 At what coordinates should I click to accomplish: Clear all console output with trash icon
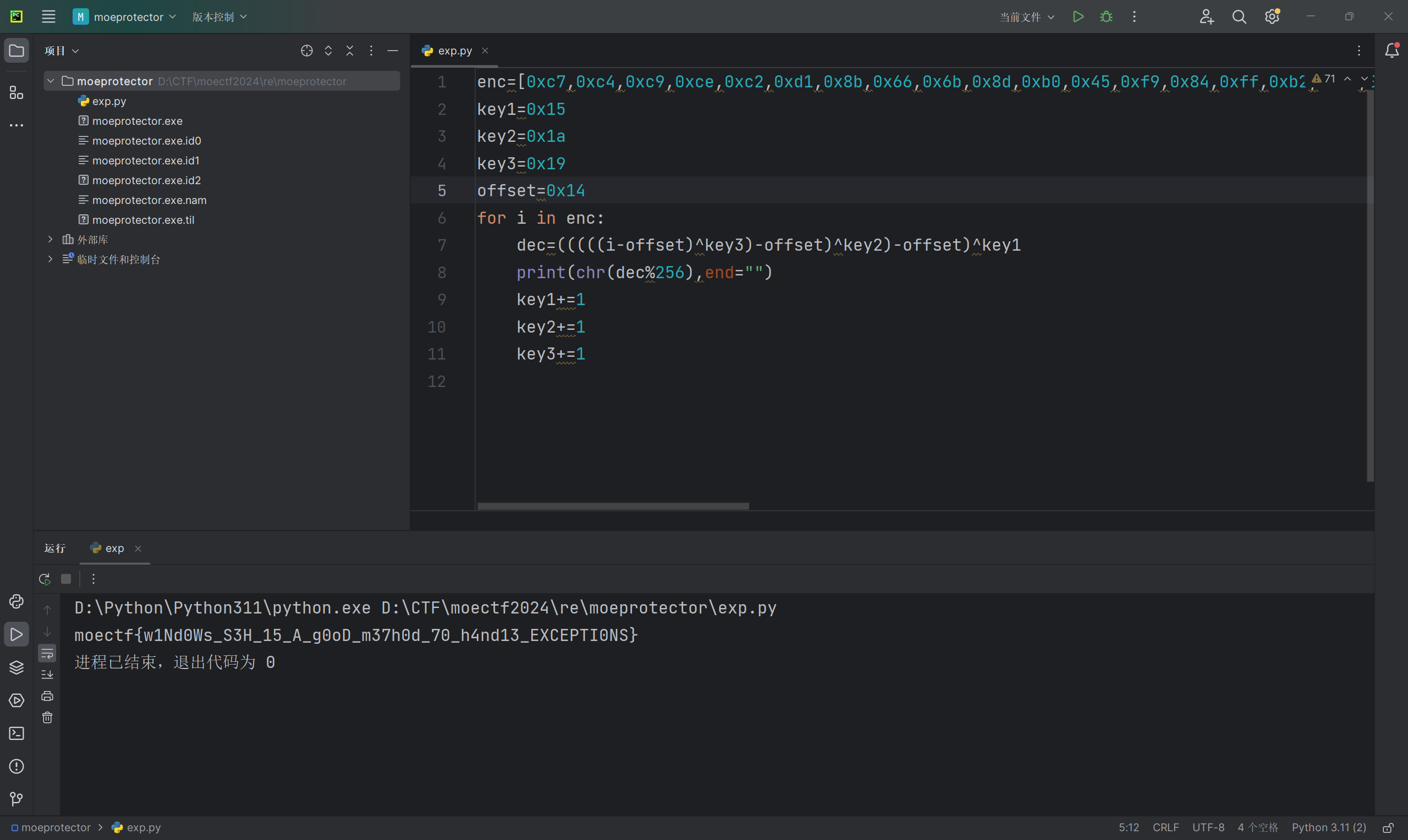pos(47,718)
